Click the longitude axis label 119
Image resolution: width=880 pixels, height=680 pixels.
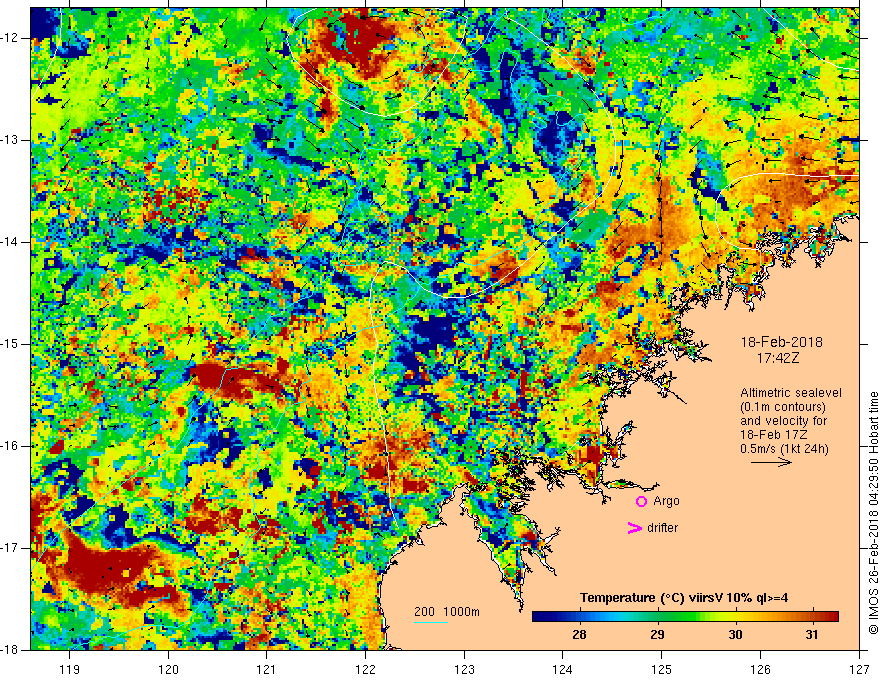(70, 669)
